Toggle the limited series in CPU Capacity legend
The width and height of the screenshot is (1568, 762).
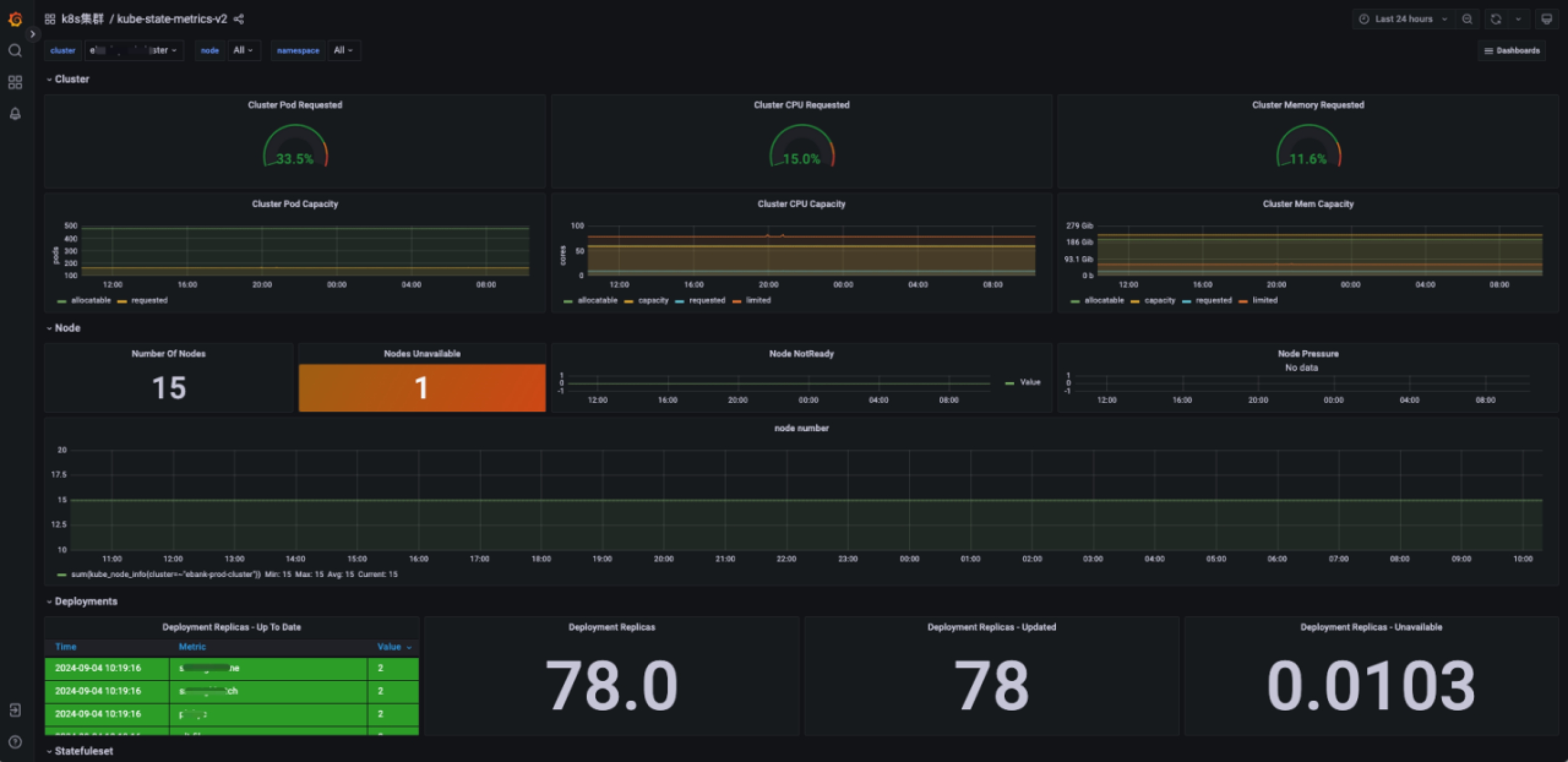click(758, 301)
